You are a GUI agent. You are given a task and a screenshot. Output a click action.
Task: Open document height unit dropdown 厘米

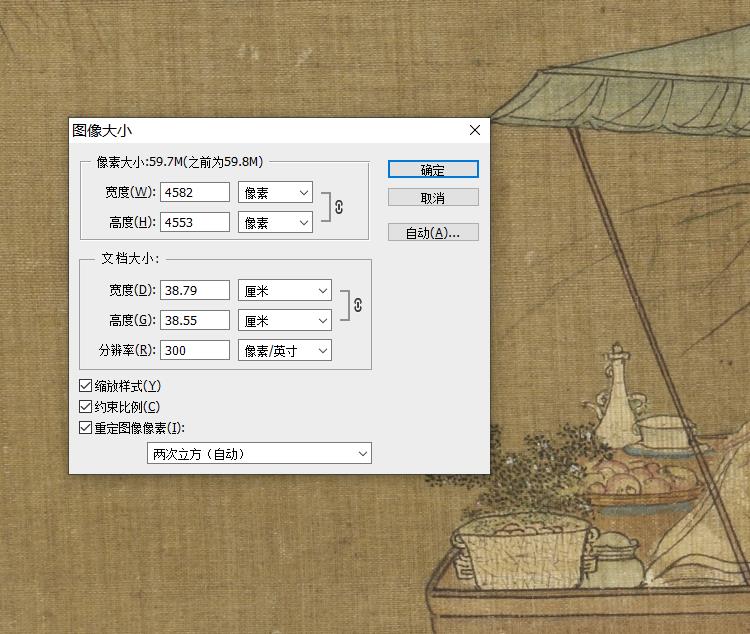[285, 321]
